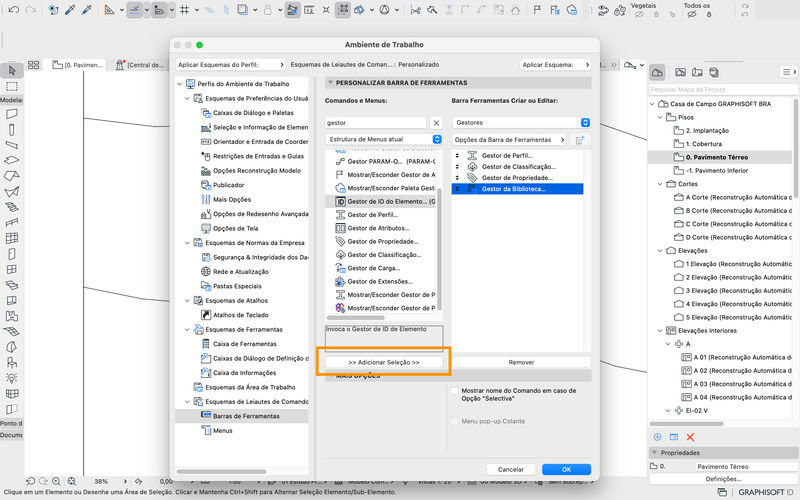Select Gestor de Classificação... in right list

click(517, 167)
